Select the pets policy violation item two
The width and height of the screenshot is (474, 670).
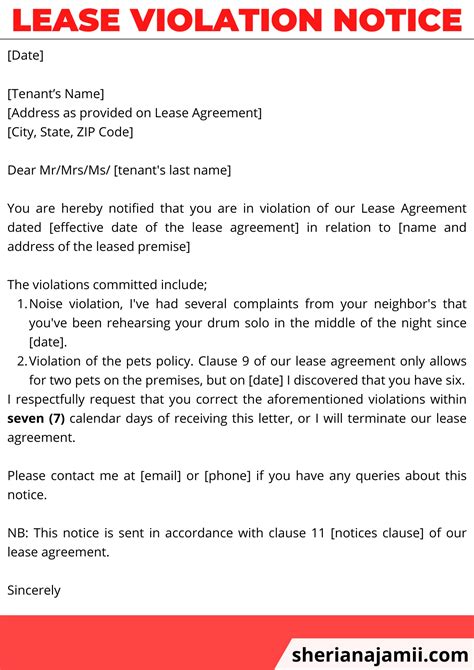(x=242, y=370)
